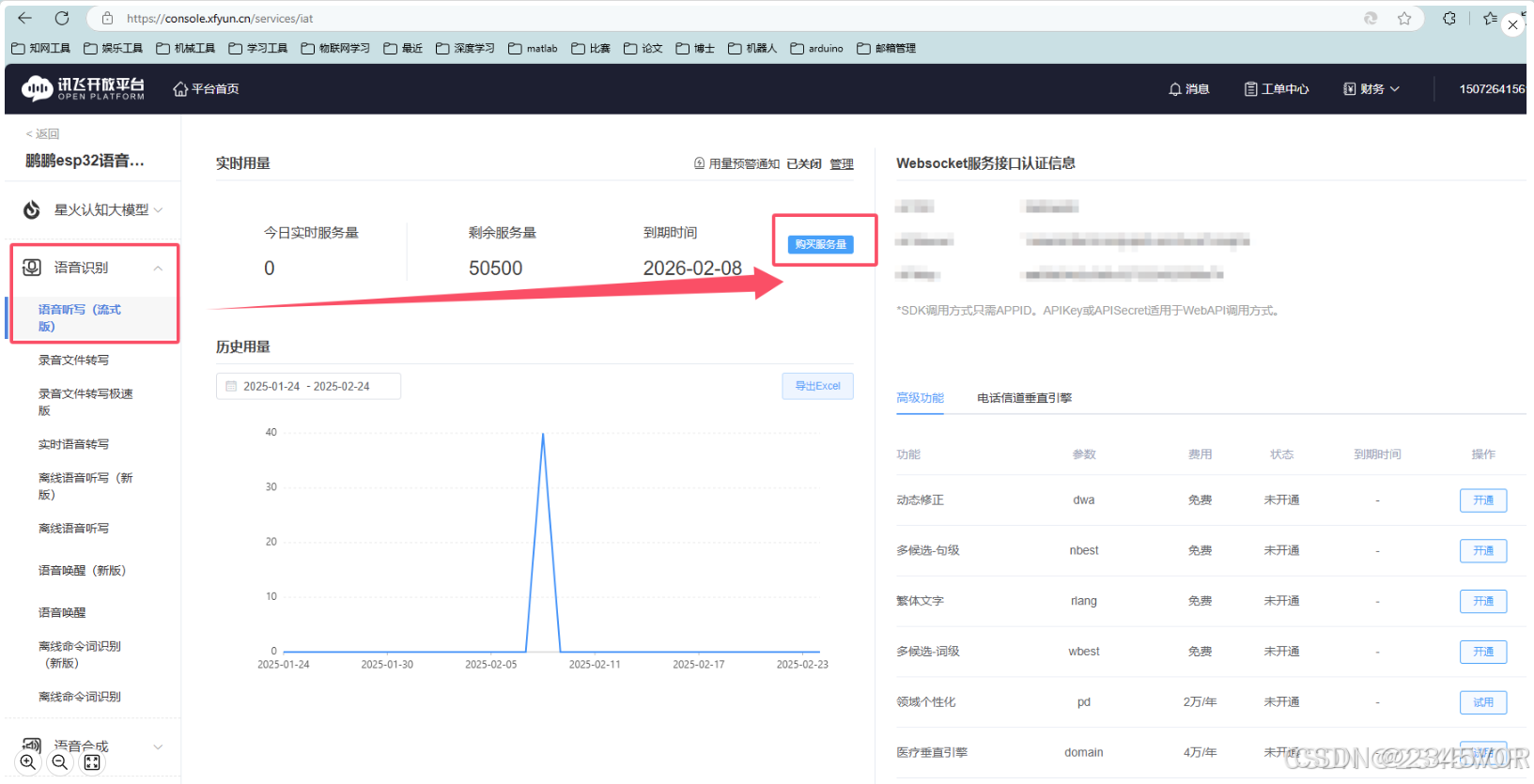Click the 返回 back link

coord(42,134)
